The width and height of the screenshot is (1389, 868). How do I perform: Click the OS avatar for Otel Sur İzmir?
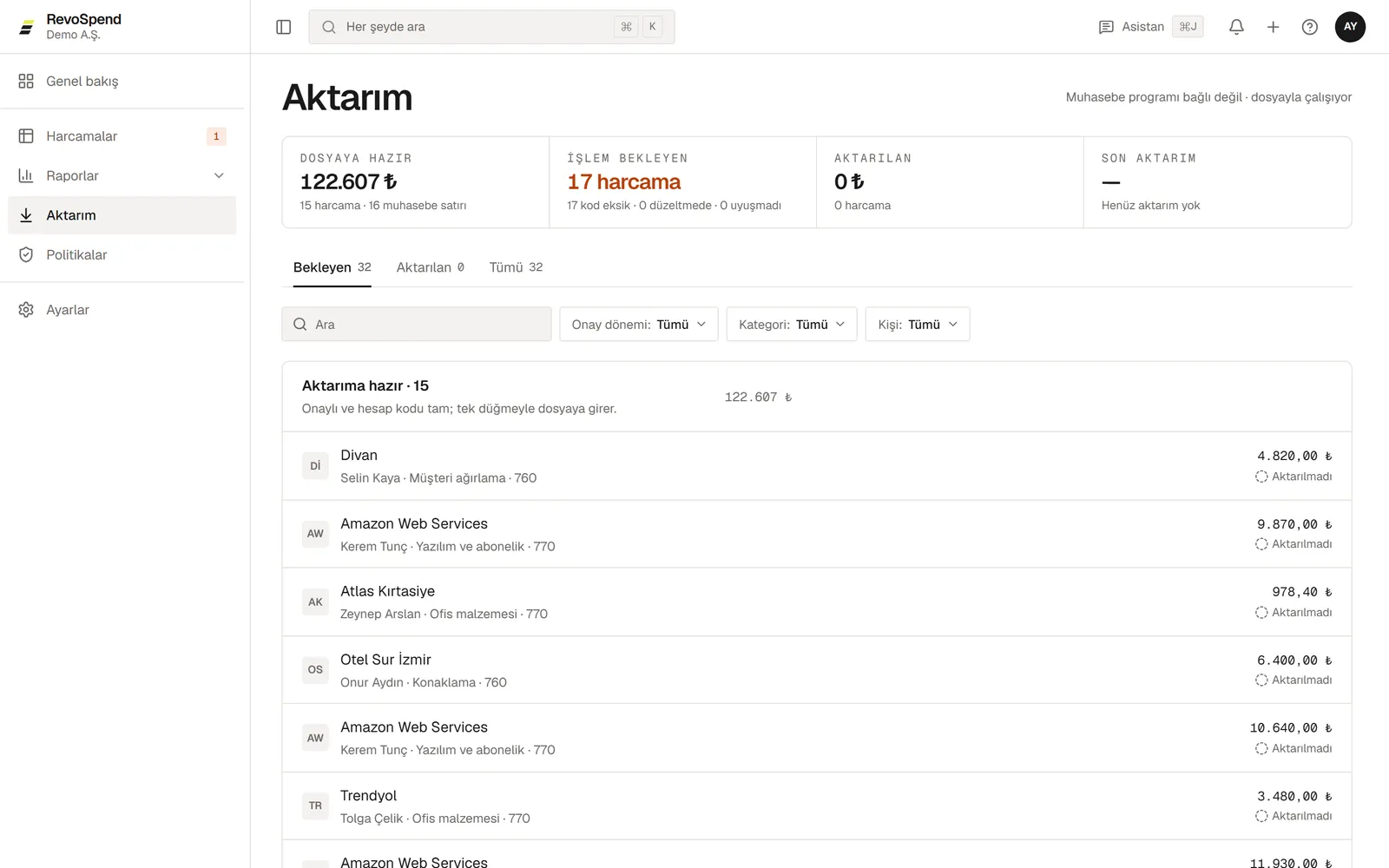click(315, 670)
